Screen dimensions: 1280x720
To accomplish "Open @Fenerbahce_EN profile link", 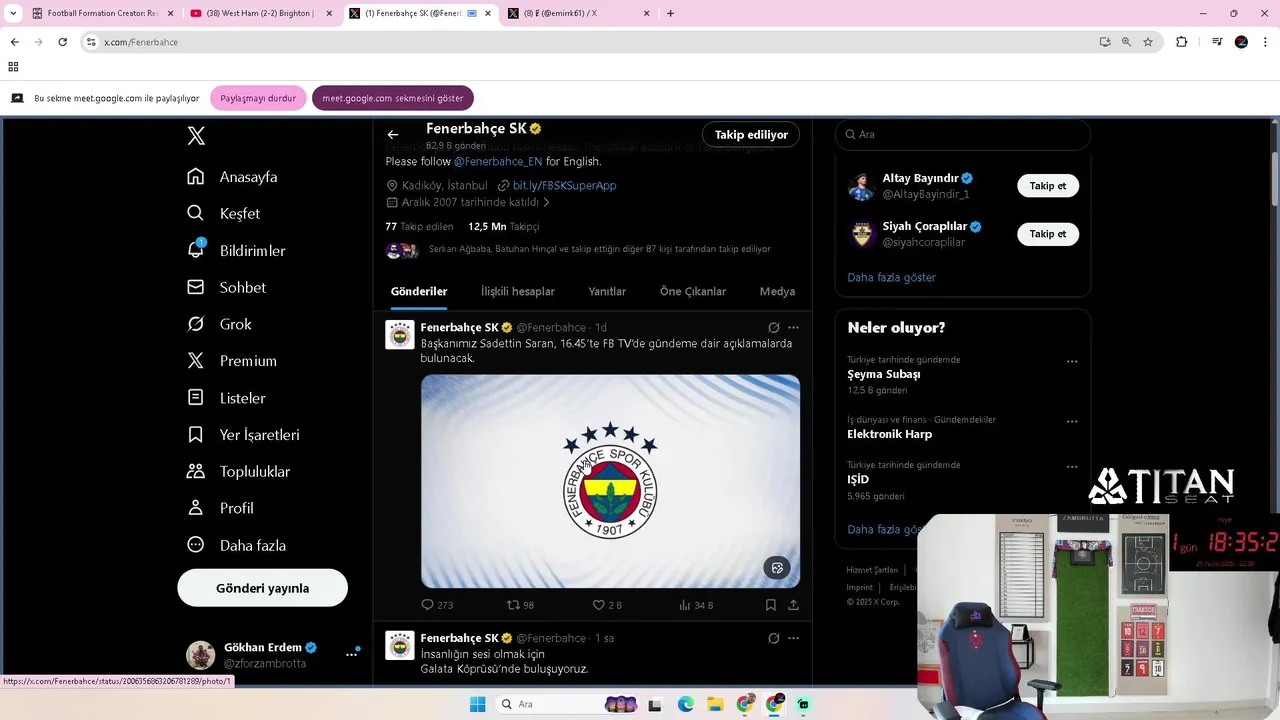I will (x=498, y=162).
